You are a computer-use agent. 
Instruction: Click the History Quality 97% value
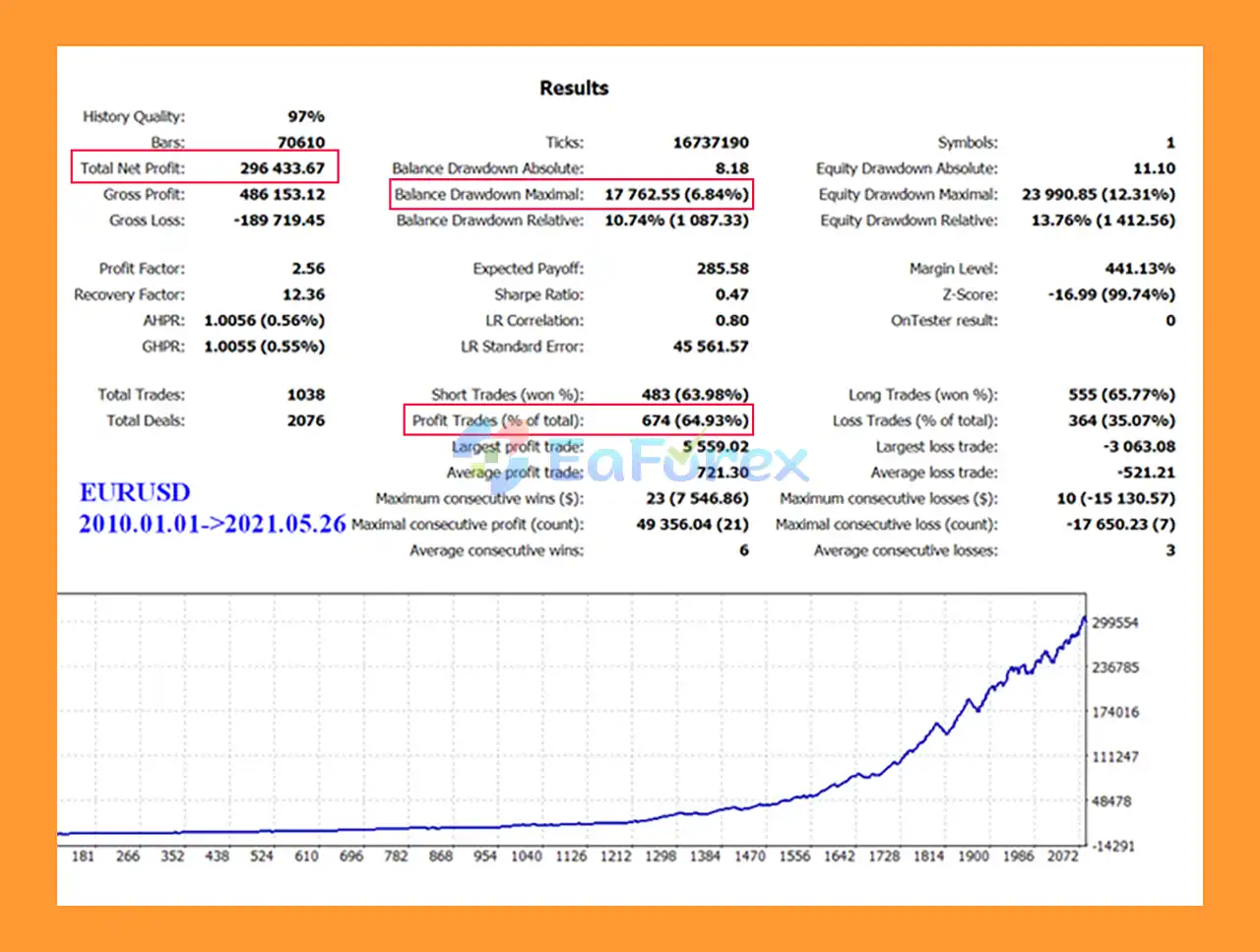306,116
